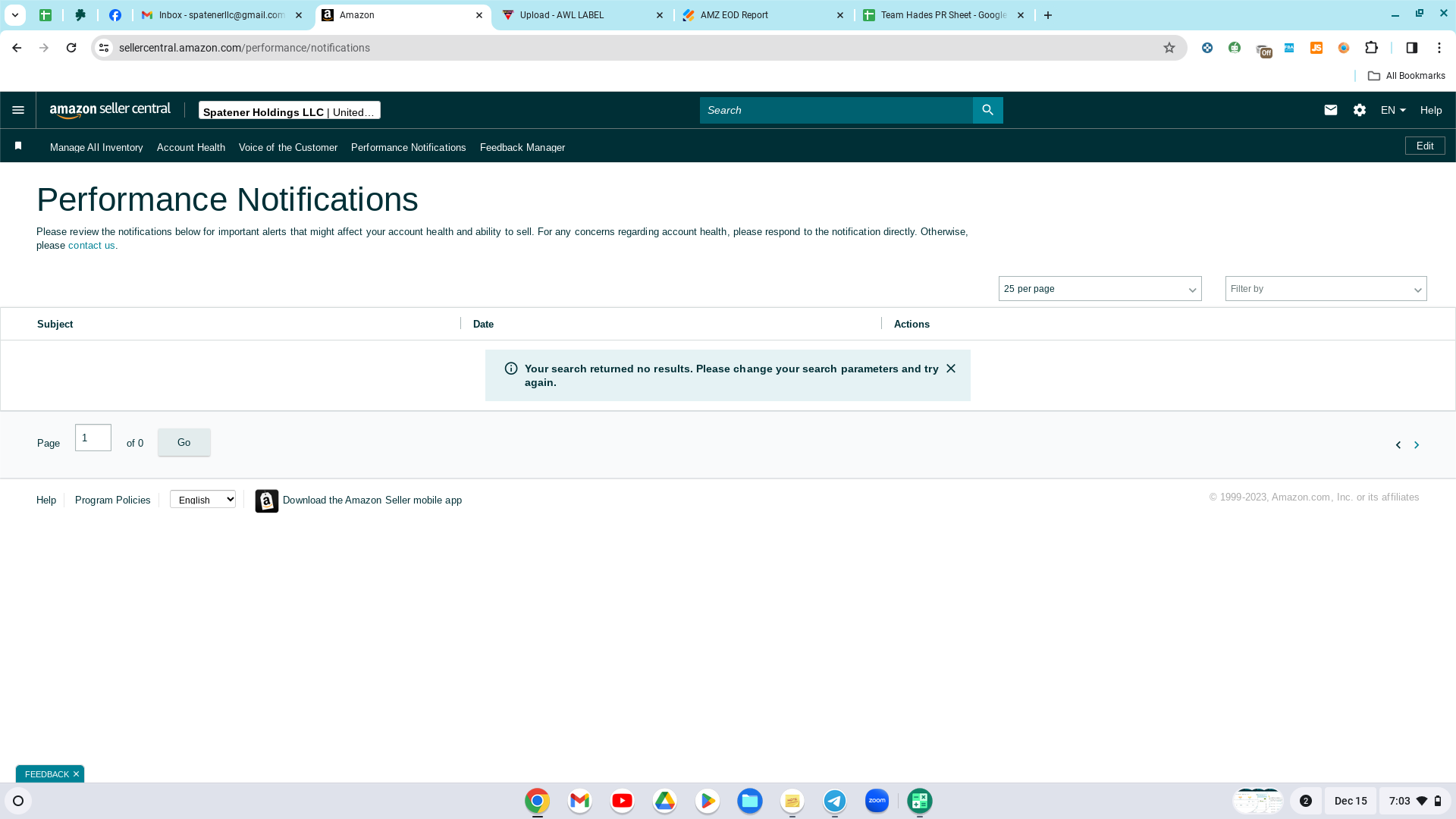The width and height of the screenshot is (1456, 819).
Task: Go to the next page arrow
Action: click(1417, 445)
